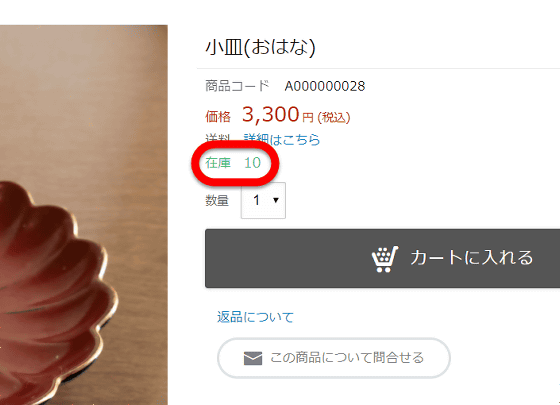Click この商品について問合せる inquiry button
Viewport: 560px width, 405px height.
(x=334, y=358)
